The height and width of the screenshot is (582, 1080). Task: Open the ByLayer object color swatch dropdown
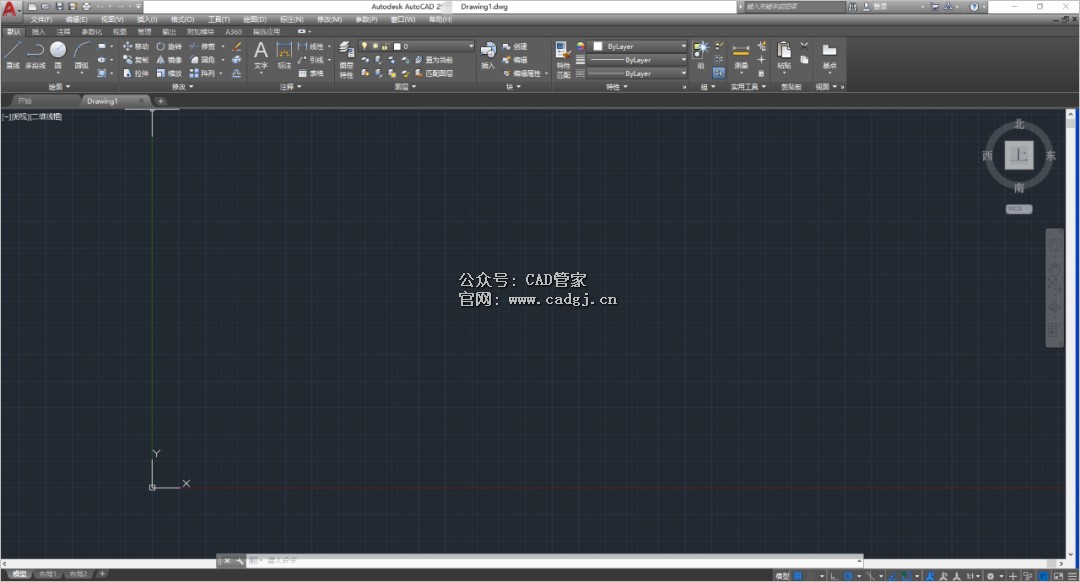pyautogui.click(x=637, y=46)
